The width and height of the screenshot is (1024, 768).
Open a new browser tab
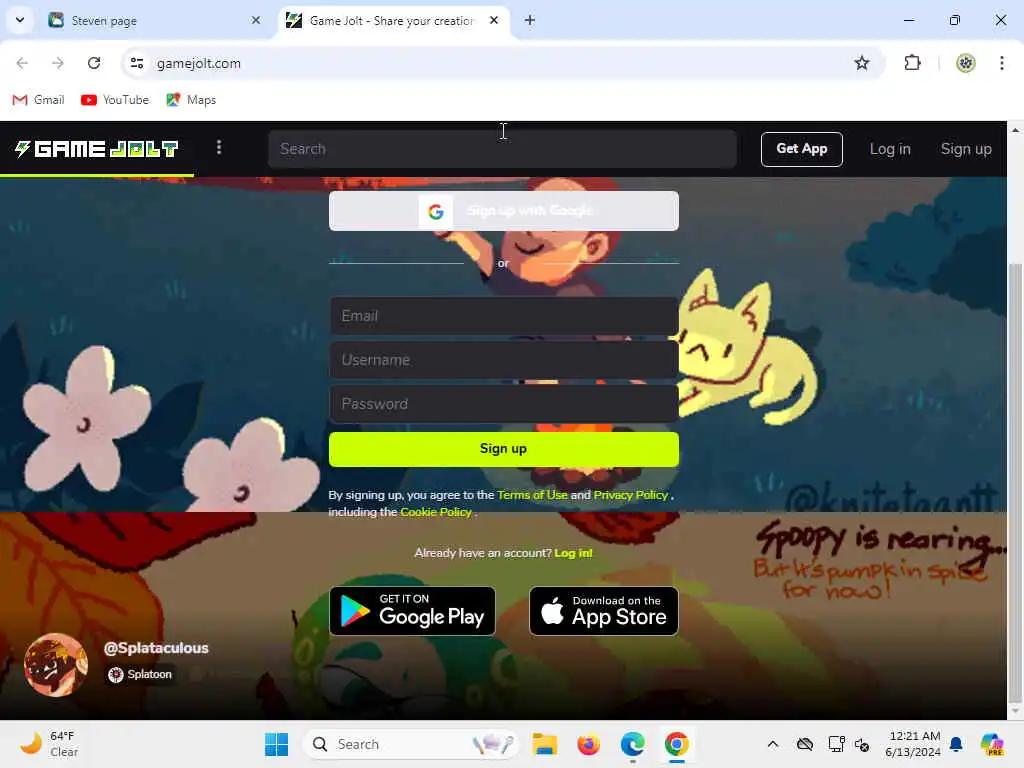pyautogui.click(x=530, y=20)
